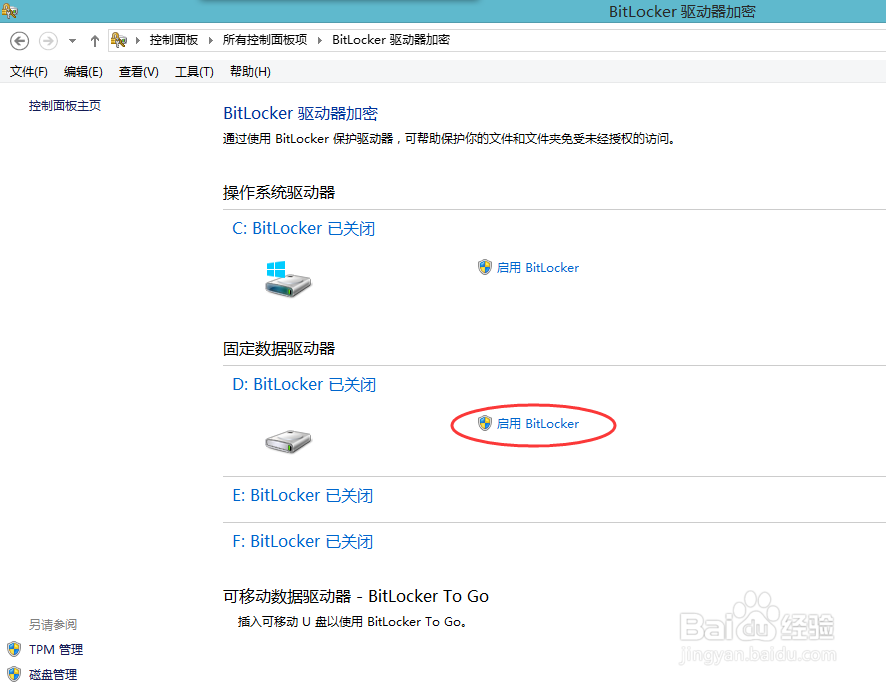Go back with the Back arrow button
Image resolution: width=886 pixels, height=685 pixels.
pos(20,41)
